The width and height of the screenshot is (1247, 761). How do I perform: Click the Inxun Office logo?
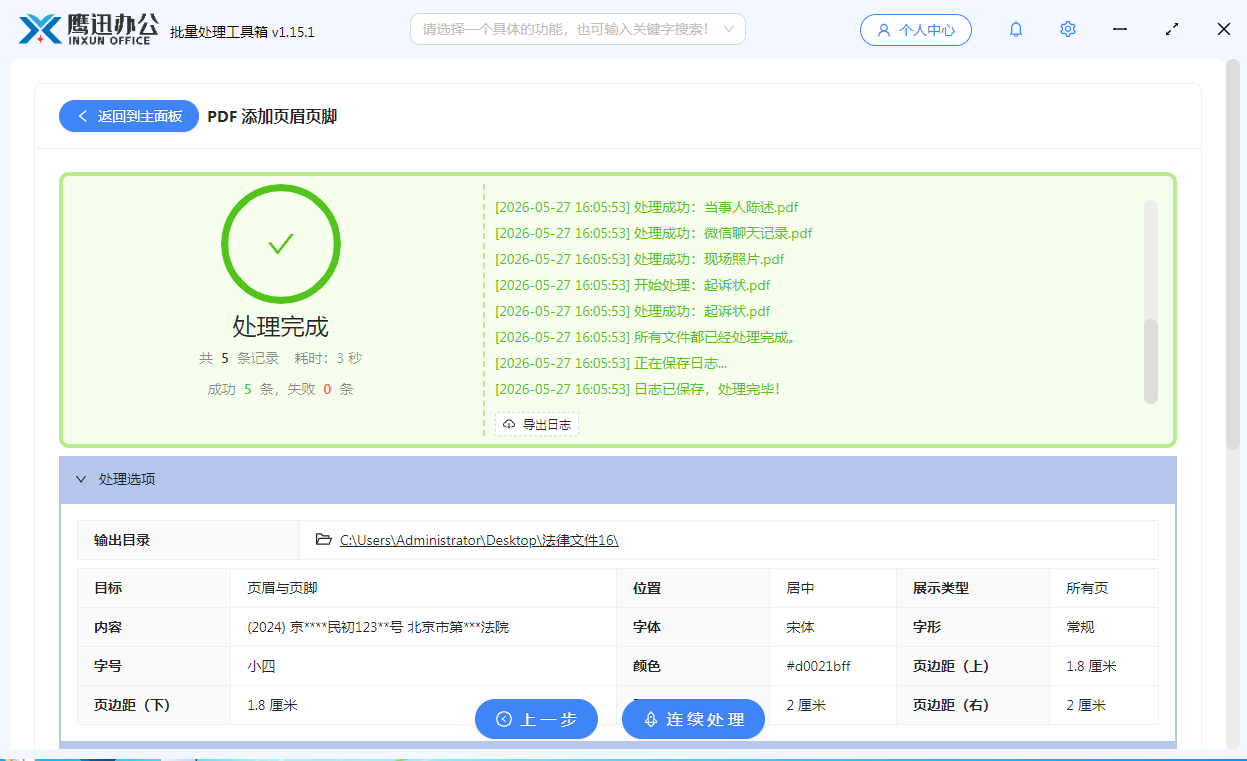pos(88,29)
